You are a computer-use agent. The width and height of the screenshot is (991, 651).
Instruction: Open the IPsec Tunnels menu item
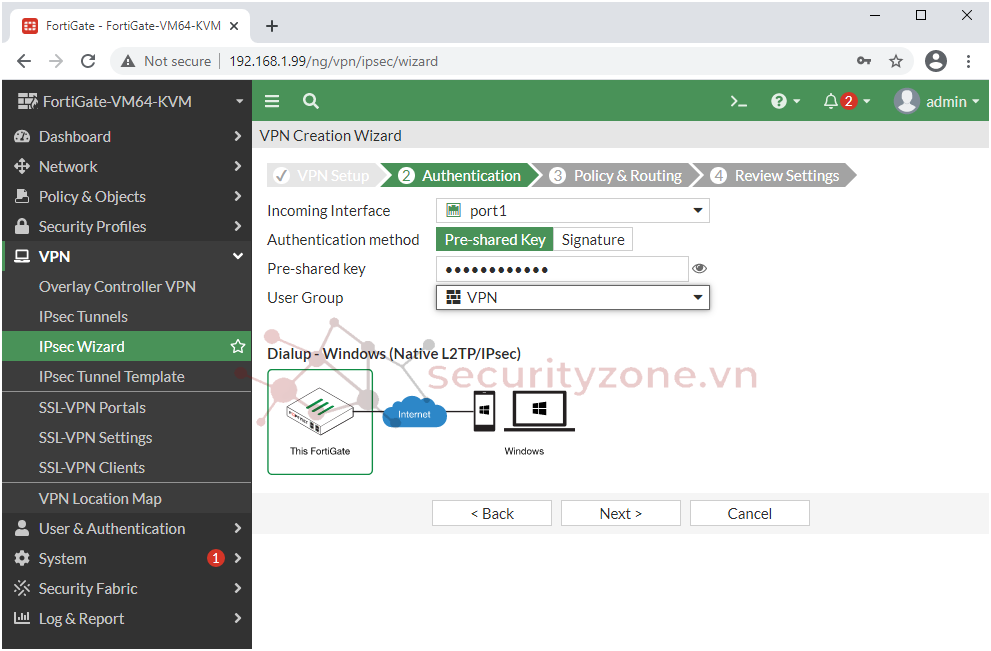point(83,317)
